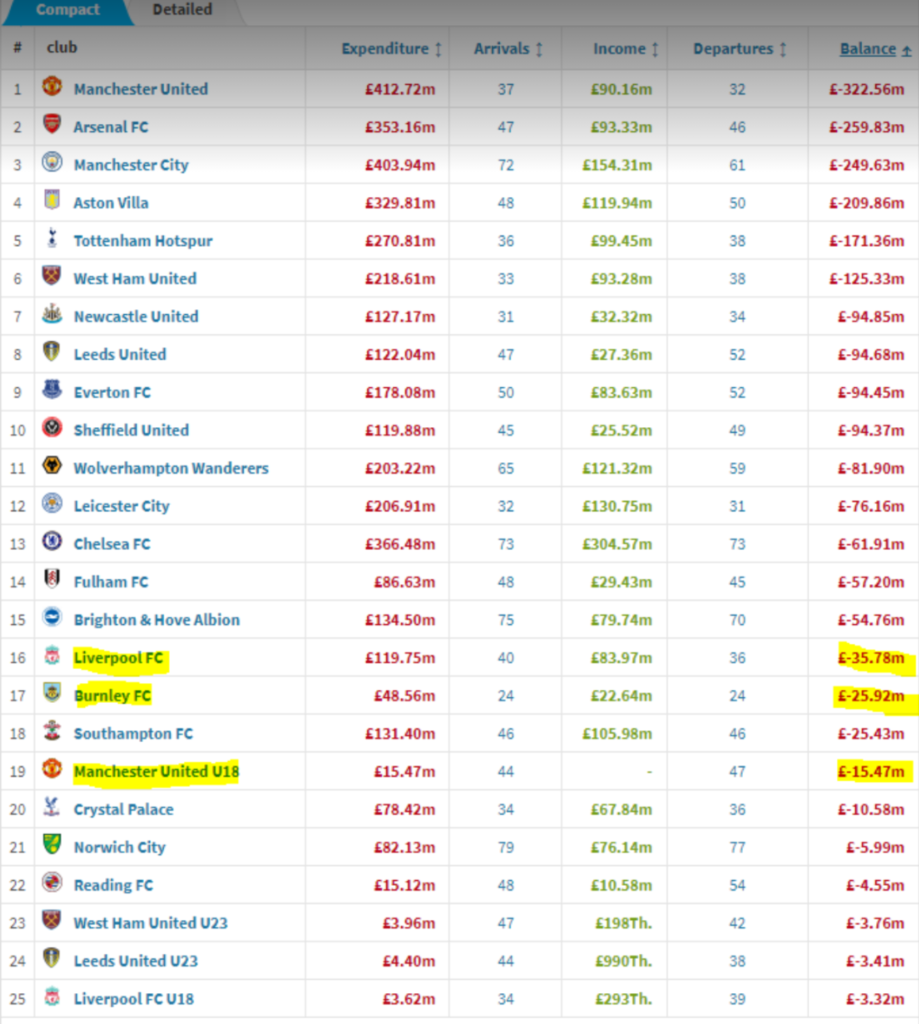The image size is (919, 1024).
Task: Open the West Ham United U23 link
Action: click(x=151, y=922)
